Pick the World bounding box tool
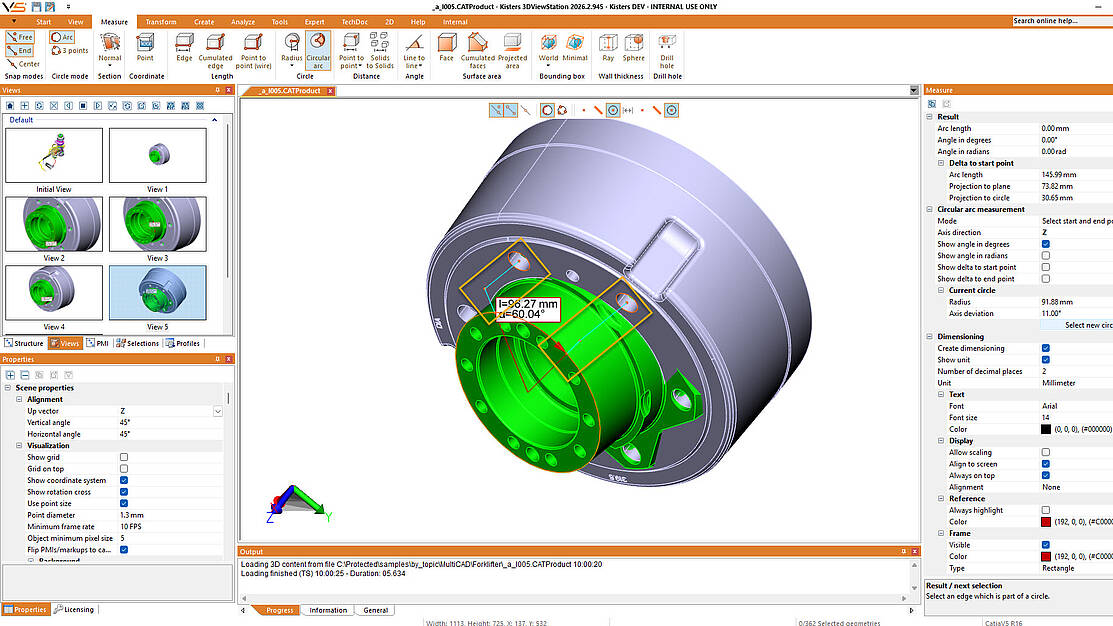Image resolution: width=1113 pixels, height=626 pixels. coord(548,48)
